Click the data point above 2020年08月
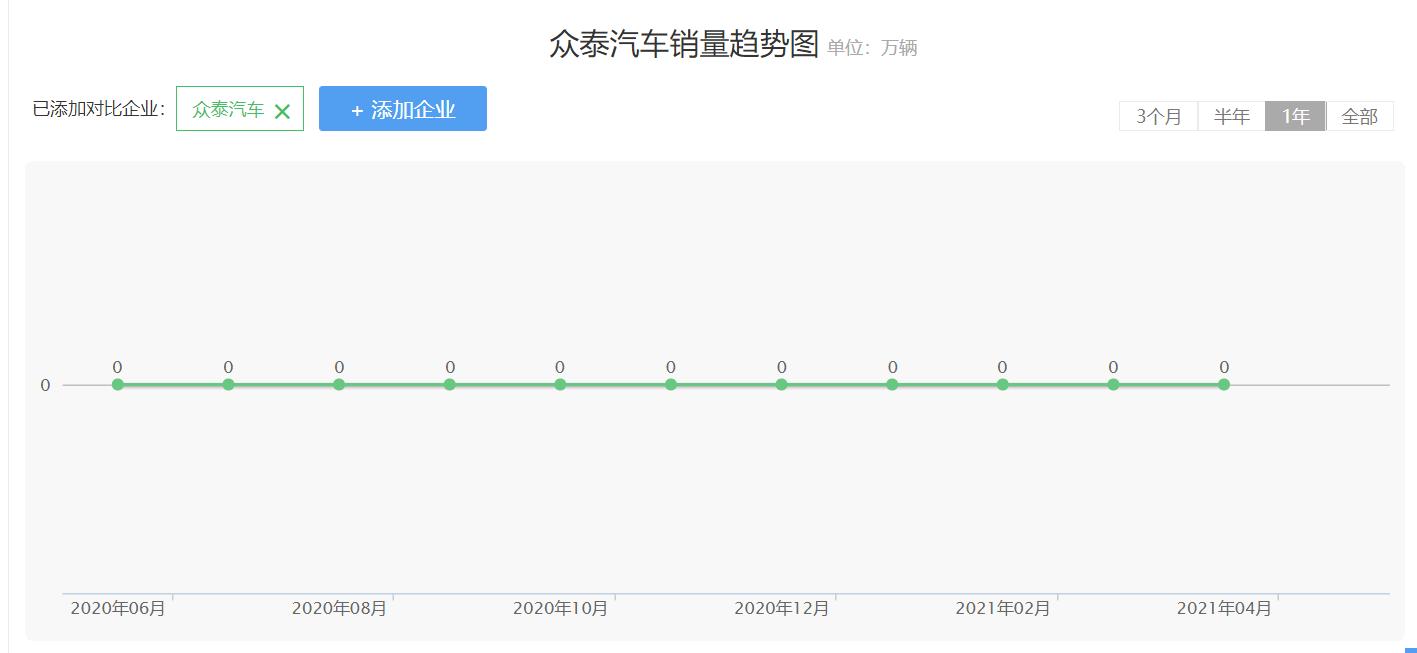 click(339, 383)
